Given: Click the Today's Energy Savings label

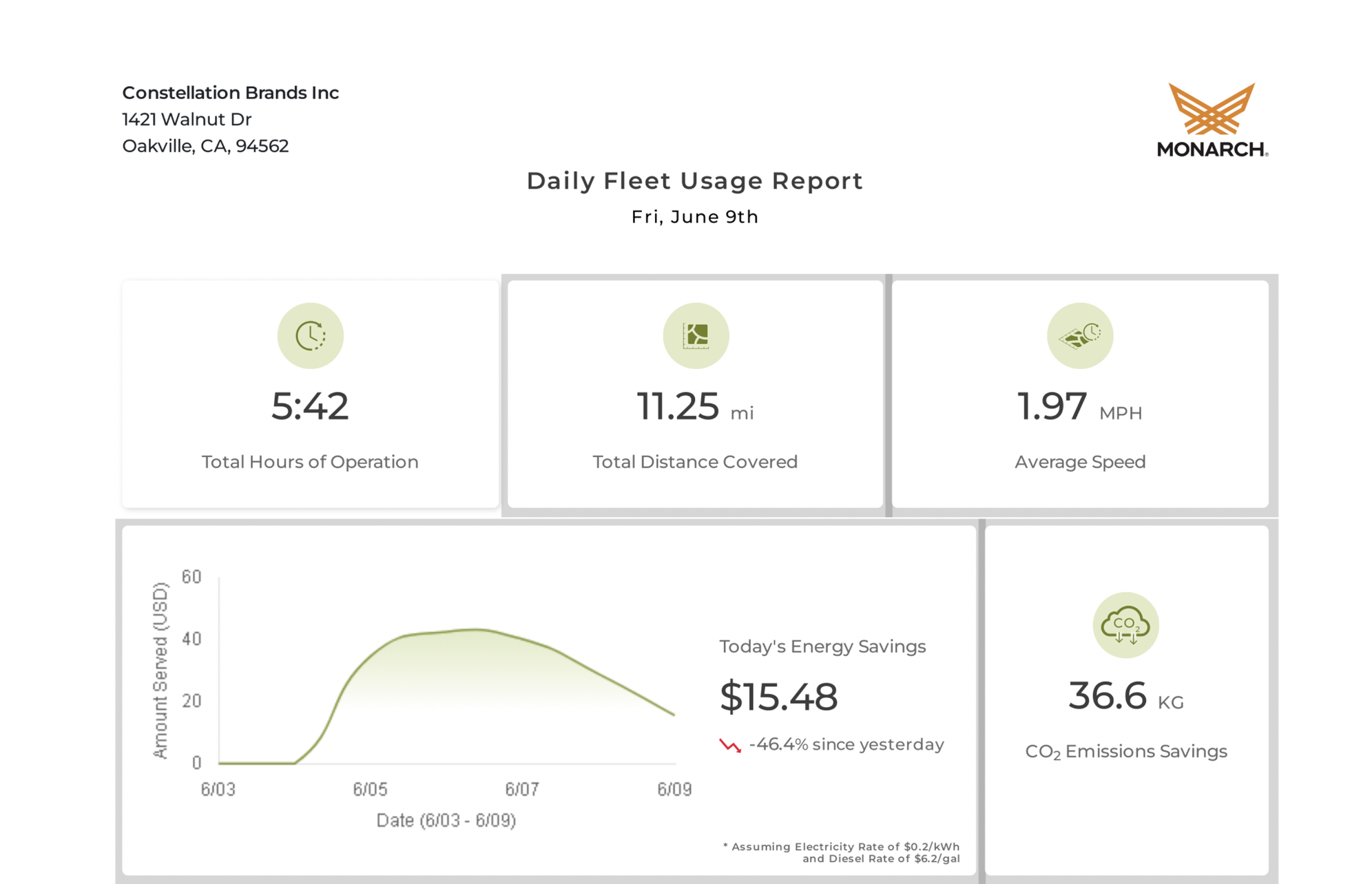Looking at the screenshot, I should [x=822, y=646].
